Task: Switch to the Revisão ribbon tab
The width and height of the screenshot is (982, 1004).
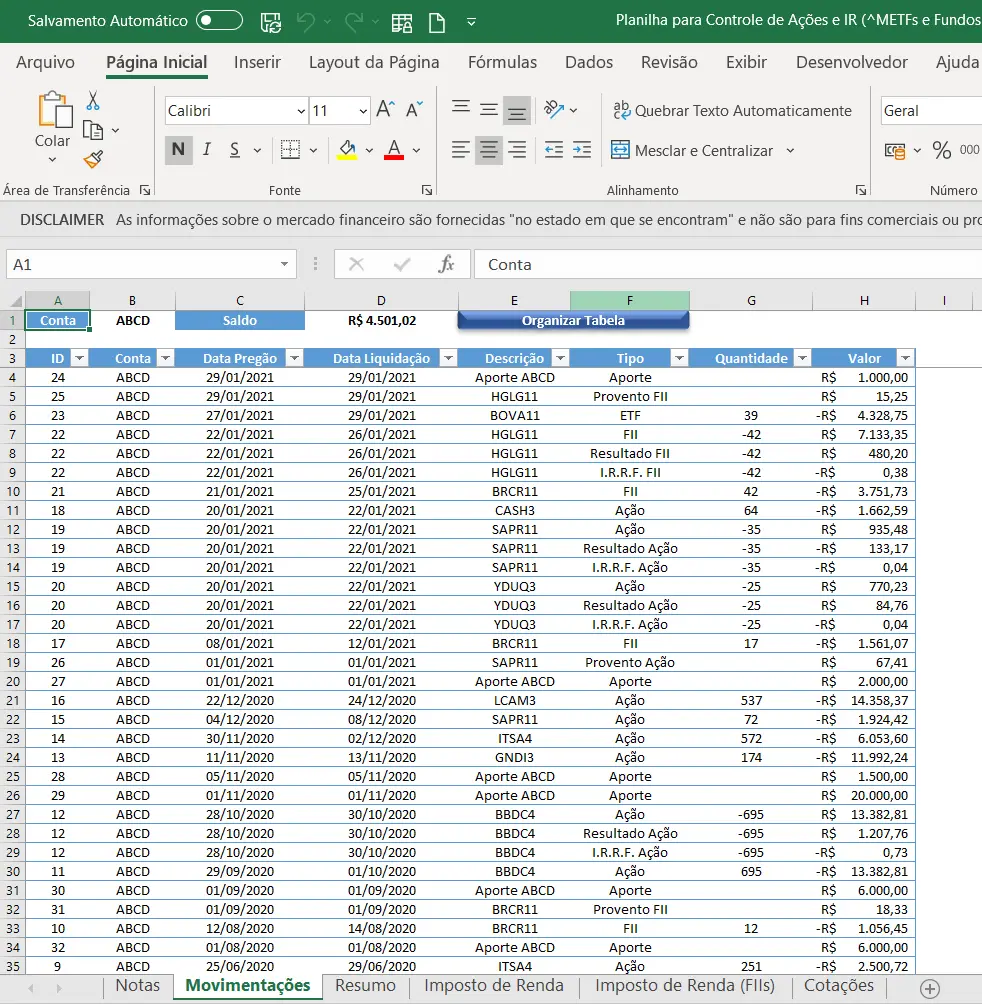Action: point(670,62)
